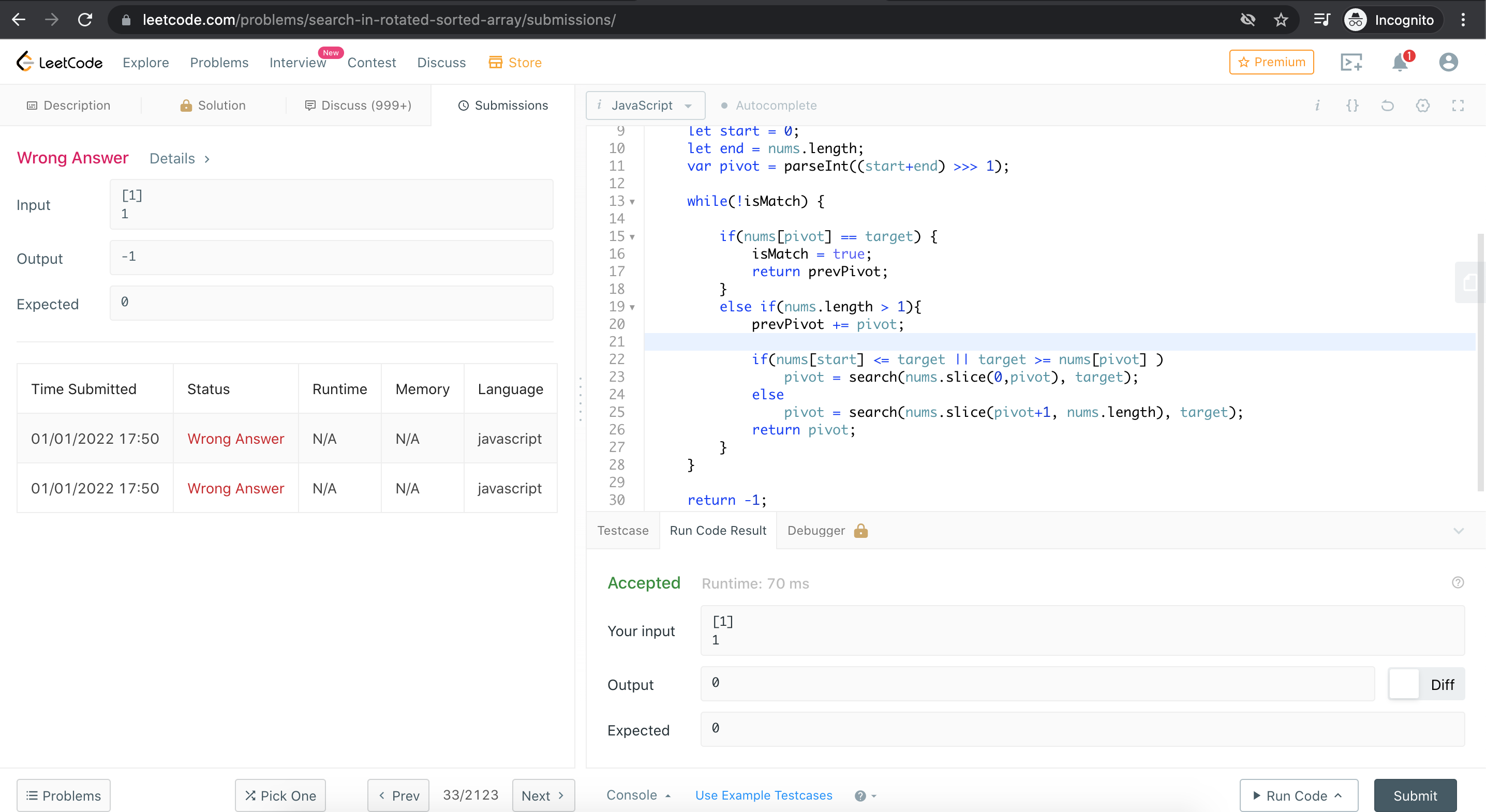Image resolution: width=1486 pixels, height=812 pixels.
Task: Expand the Console panel
Action: click(x=637, y=795)
